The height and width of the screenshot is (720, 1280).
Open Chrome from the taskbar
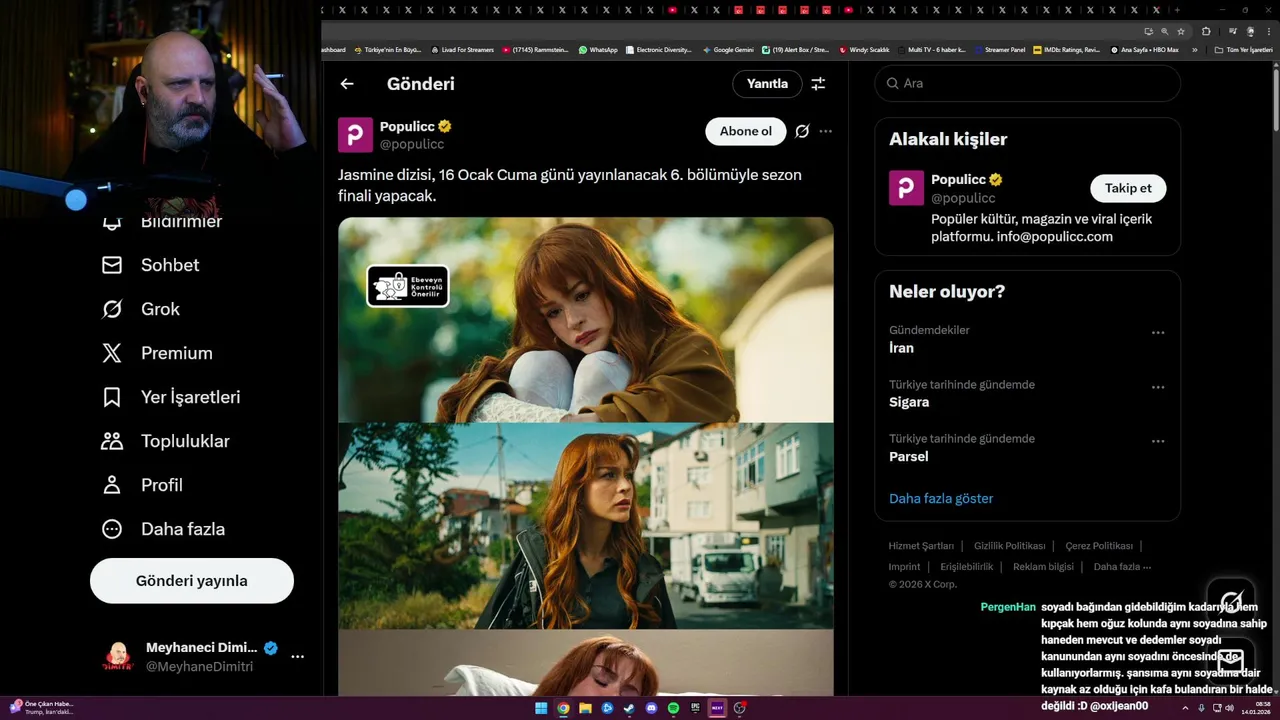pos(563,708)
